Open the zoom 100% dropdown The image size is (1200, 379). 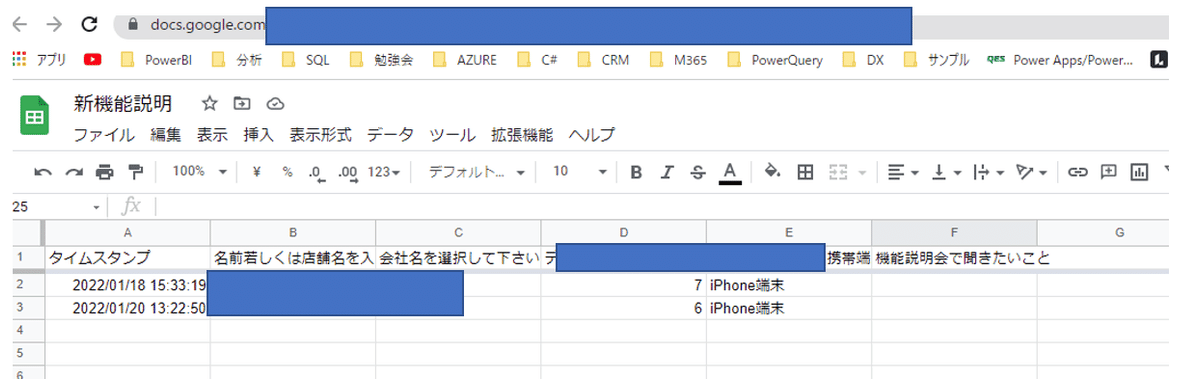pos(200,172)
